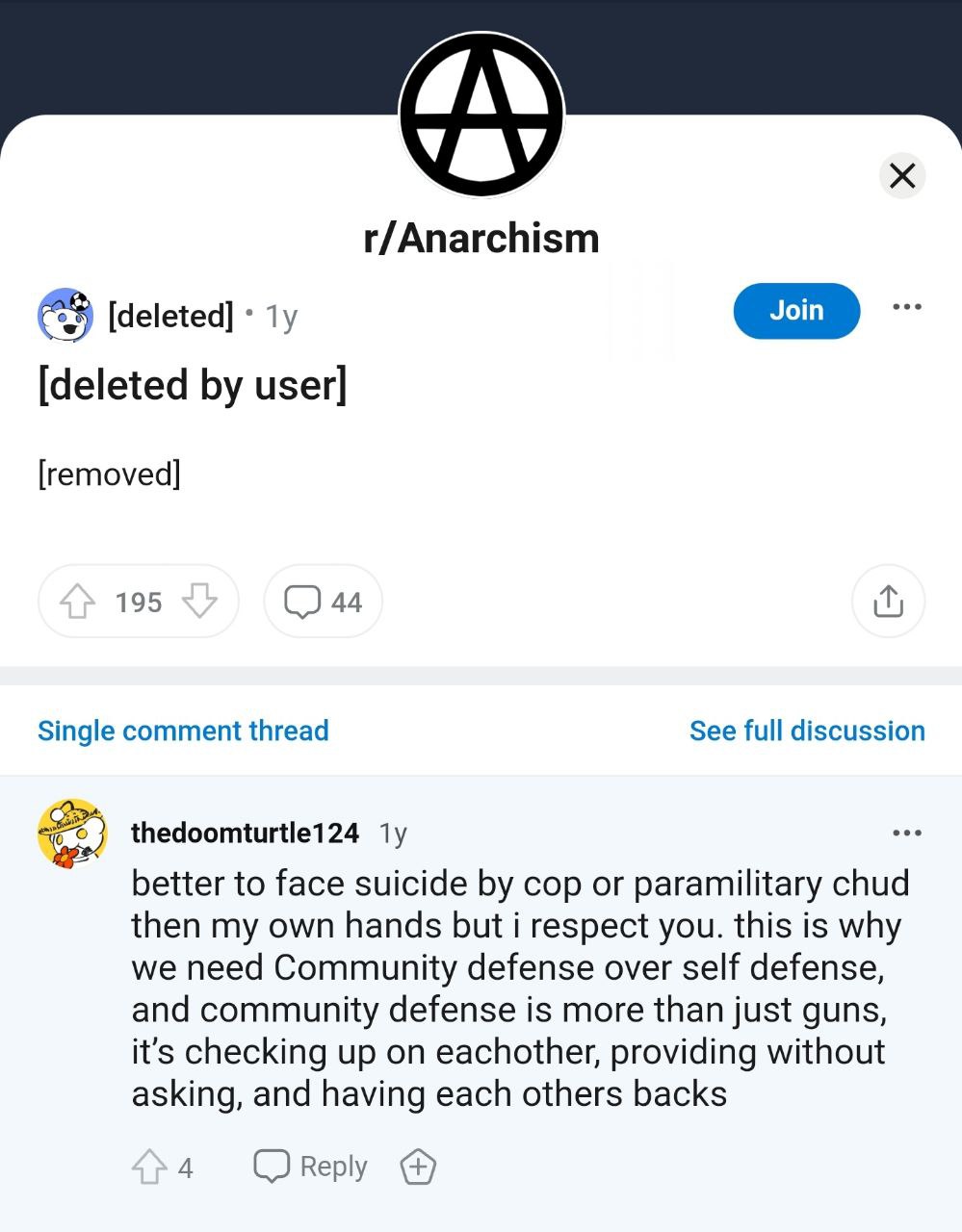Open the post's three-dot options menu
Screen dimensions: 962x1232
(x=906, y=307)
